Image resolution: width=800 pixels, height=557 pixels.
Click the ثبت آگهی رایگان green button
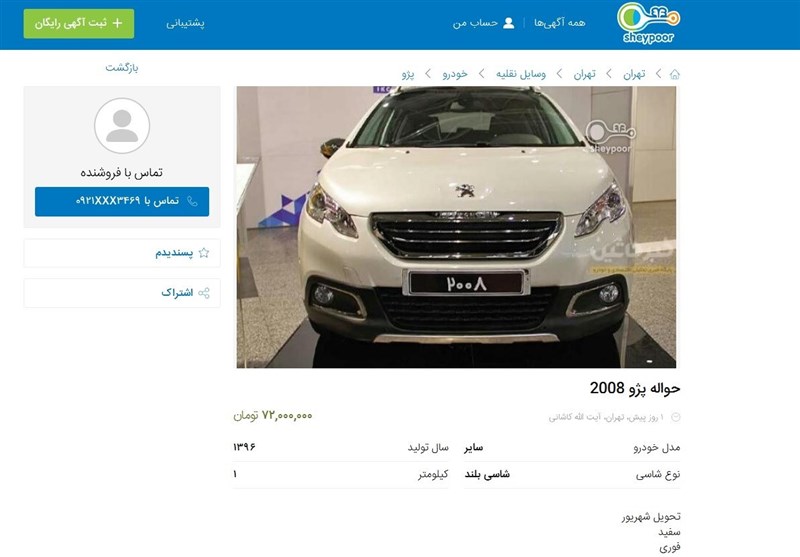click(79, 23)
